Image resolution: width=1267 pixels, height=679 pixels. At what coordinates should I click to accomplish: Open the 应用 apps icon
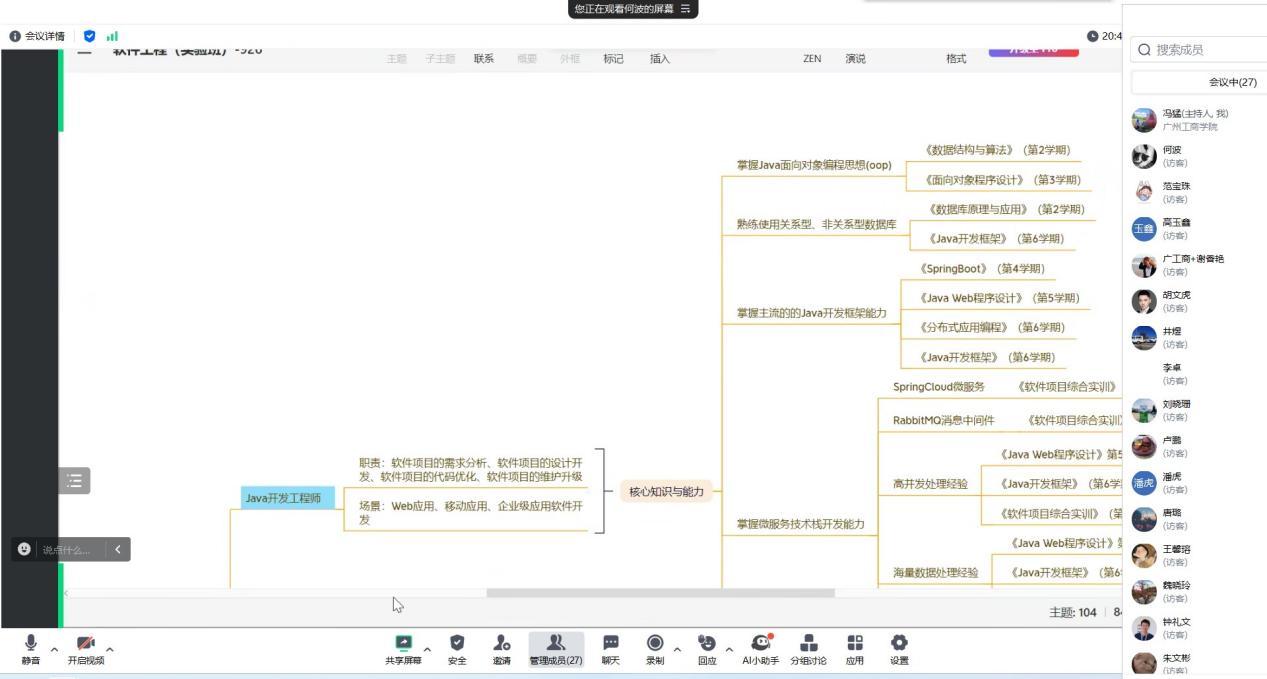click(x=855, y=648)
